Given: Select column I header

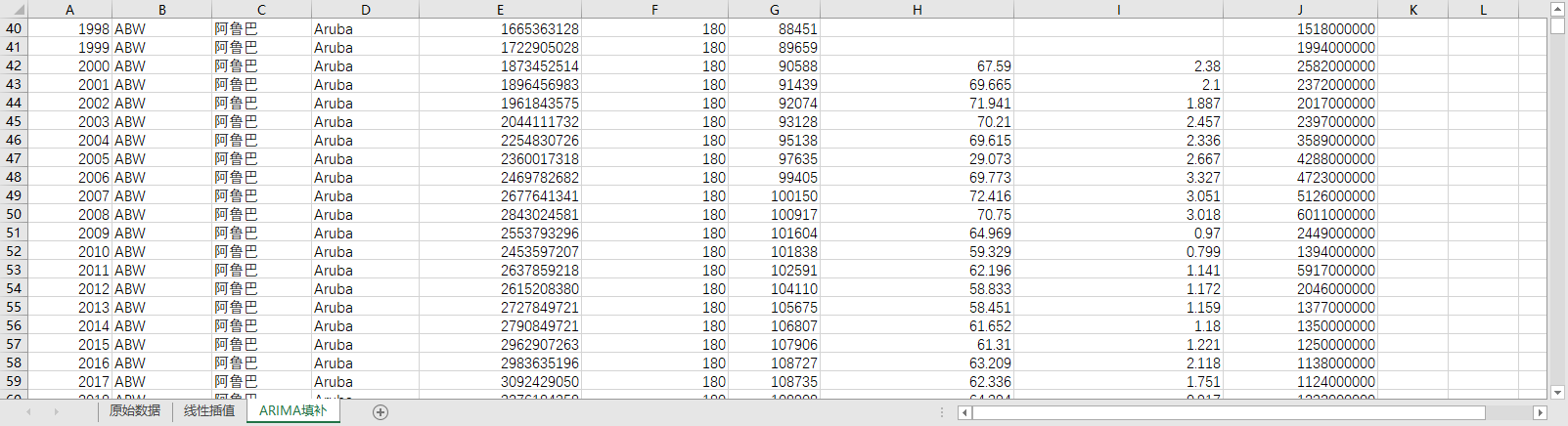Looking at the screenshot, I should [1118, 10].
